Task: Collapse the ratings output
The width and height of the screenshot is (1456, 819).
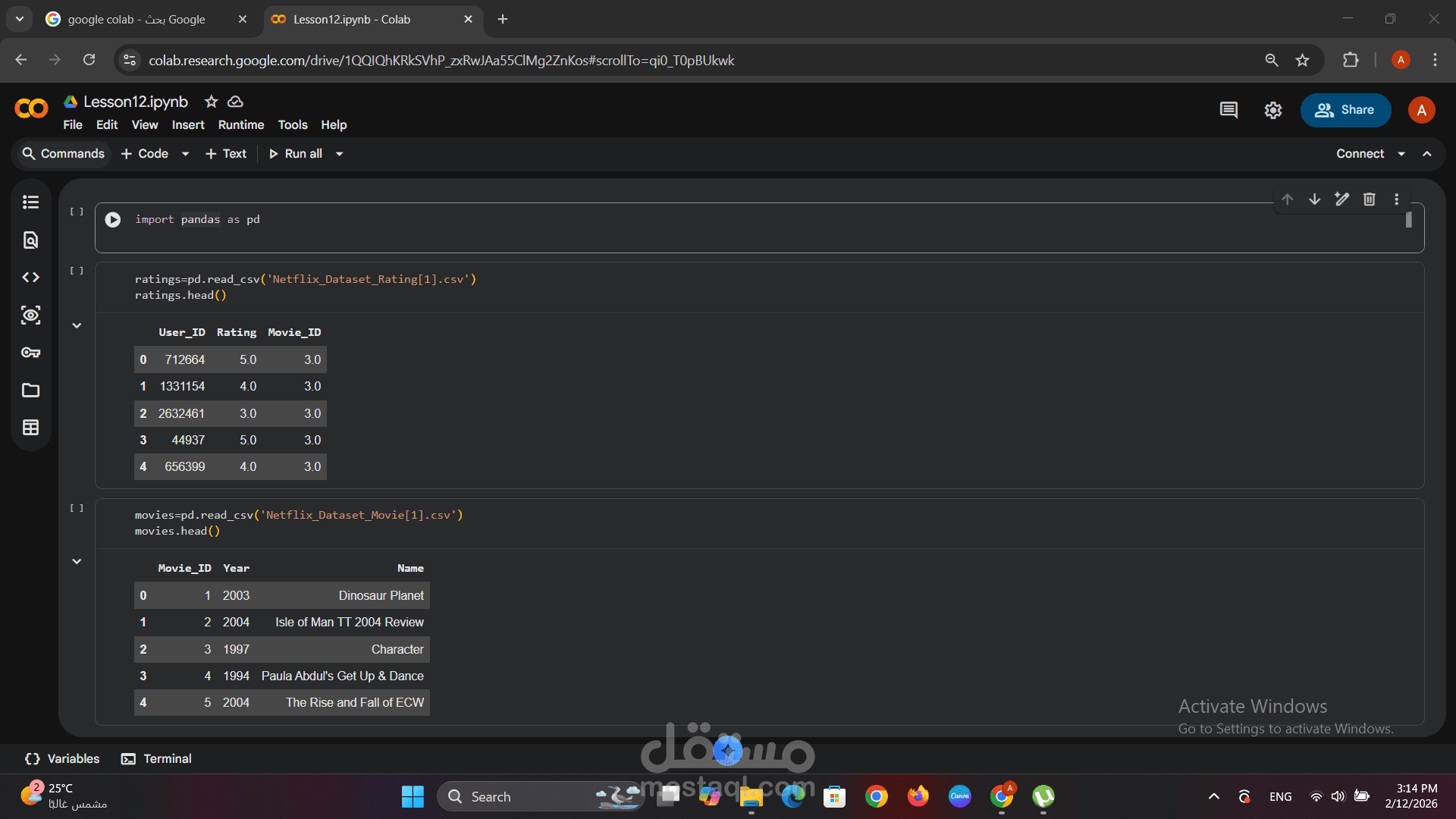Action: click(77, 325)
